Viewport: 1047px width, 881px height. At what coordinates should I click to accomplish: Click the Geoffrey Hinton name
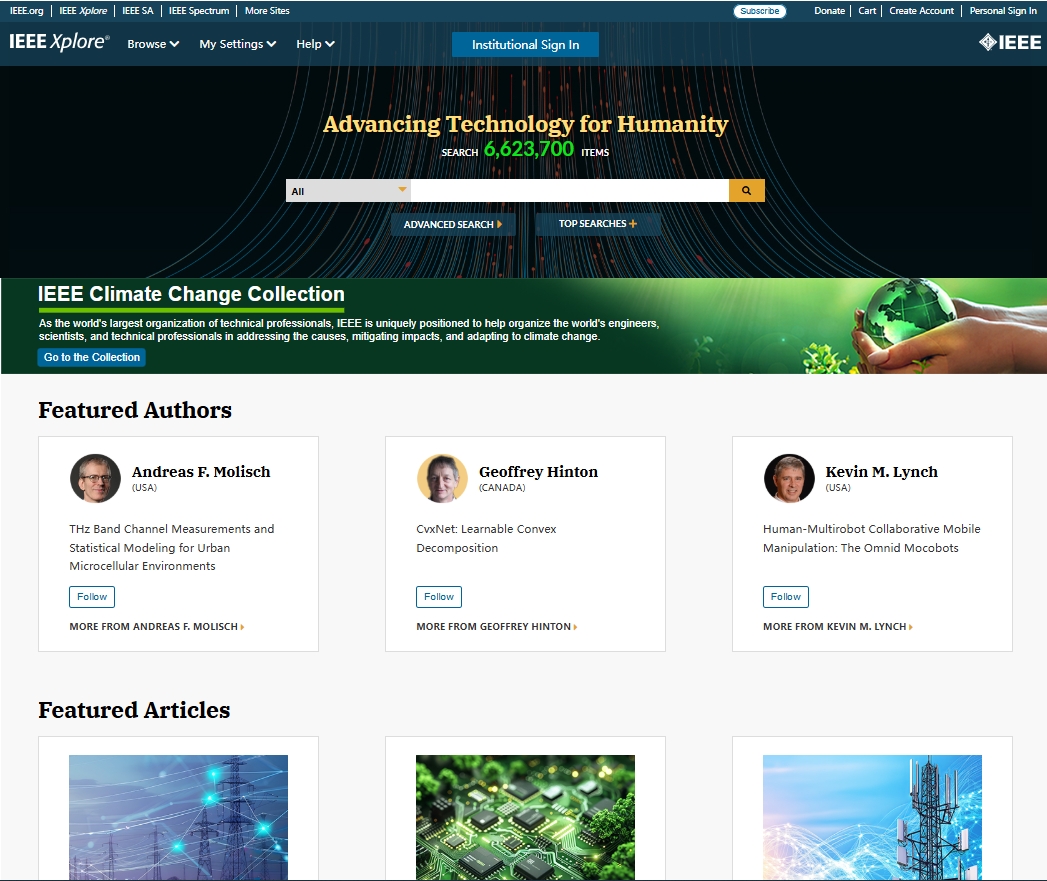(538, 472)
